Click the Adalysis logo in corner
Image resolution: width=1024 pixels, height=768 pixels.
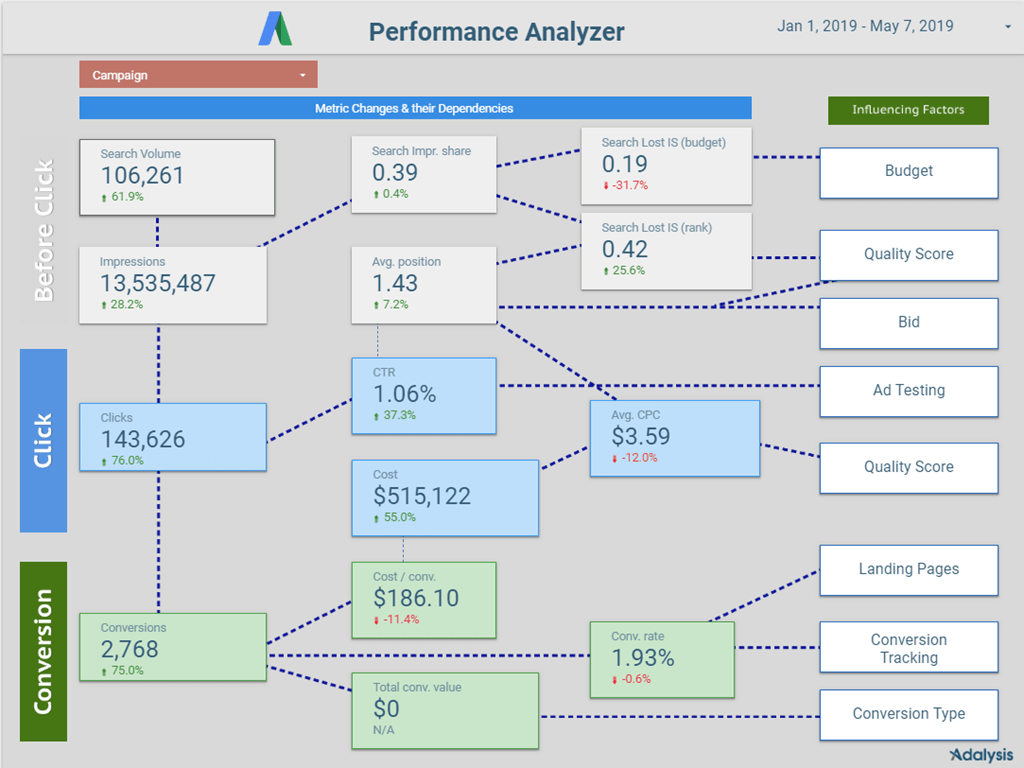[981, 754]
